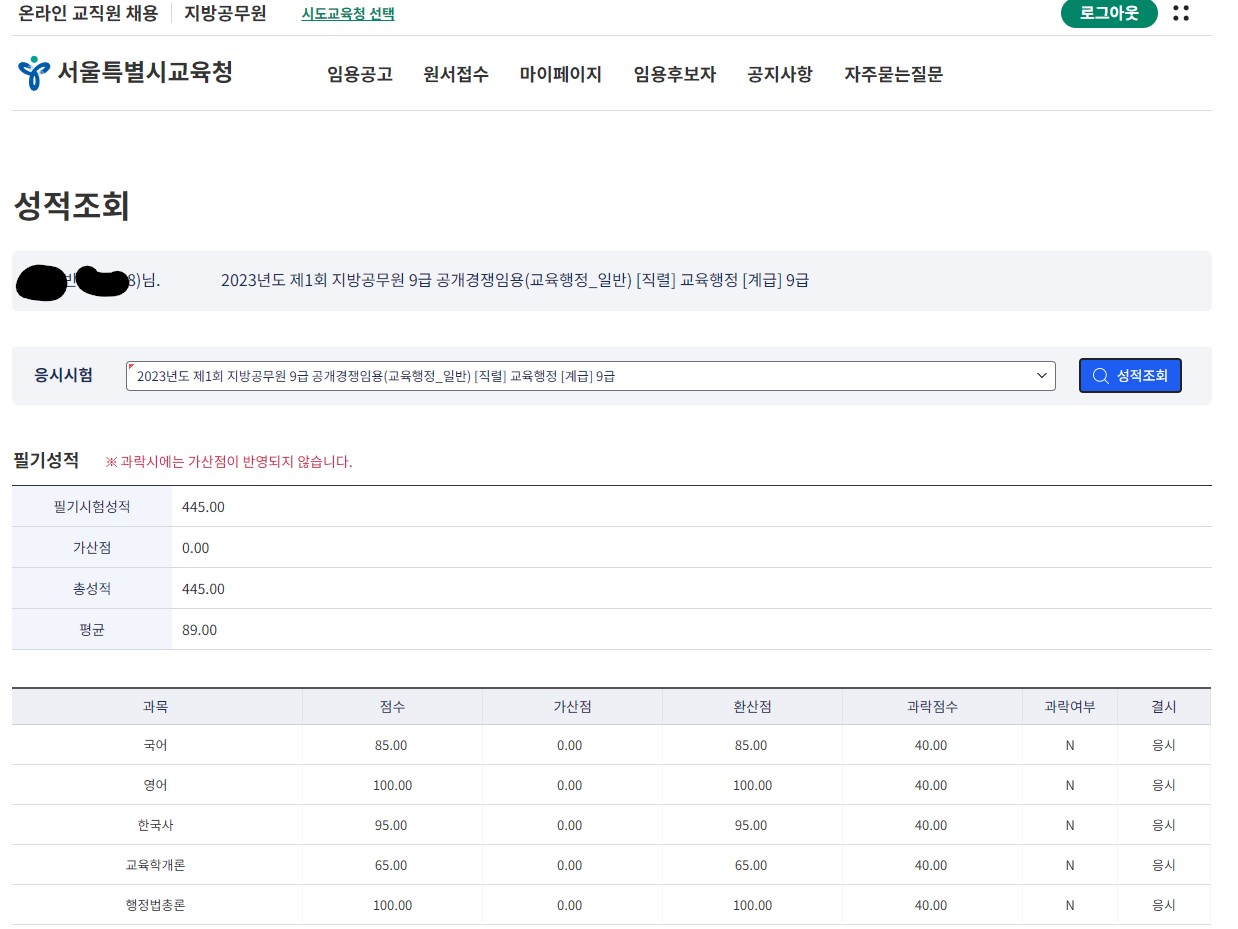1238x929 pixels.
Task: Click the 과목 column header
Action: pos(156,706)
